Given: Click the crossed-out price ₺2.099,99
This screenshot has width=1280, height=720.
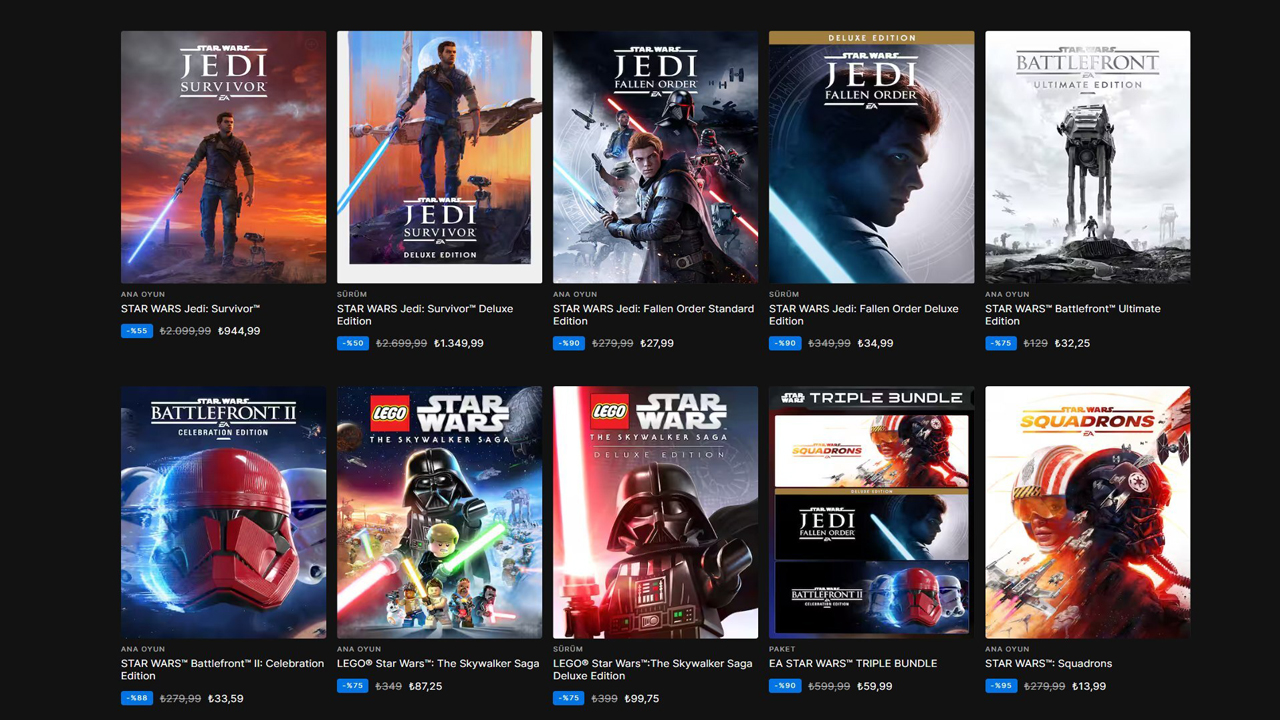Looking at the screenshot, I should coord(185,331).
